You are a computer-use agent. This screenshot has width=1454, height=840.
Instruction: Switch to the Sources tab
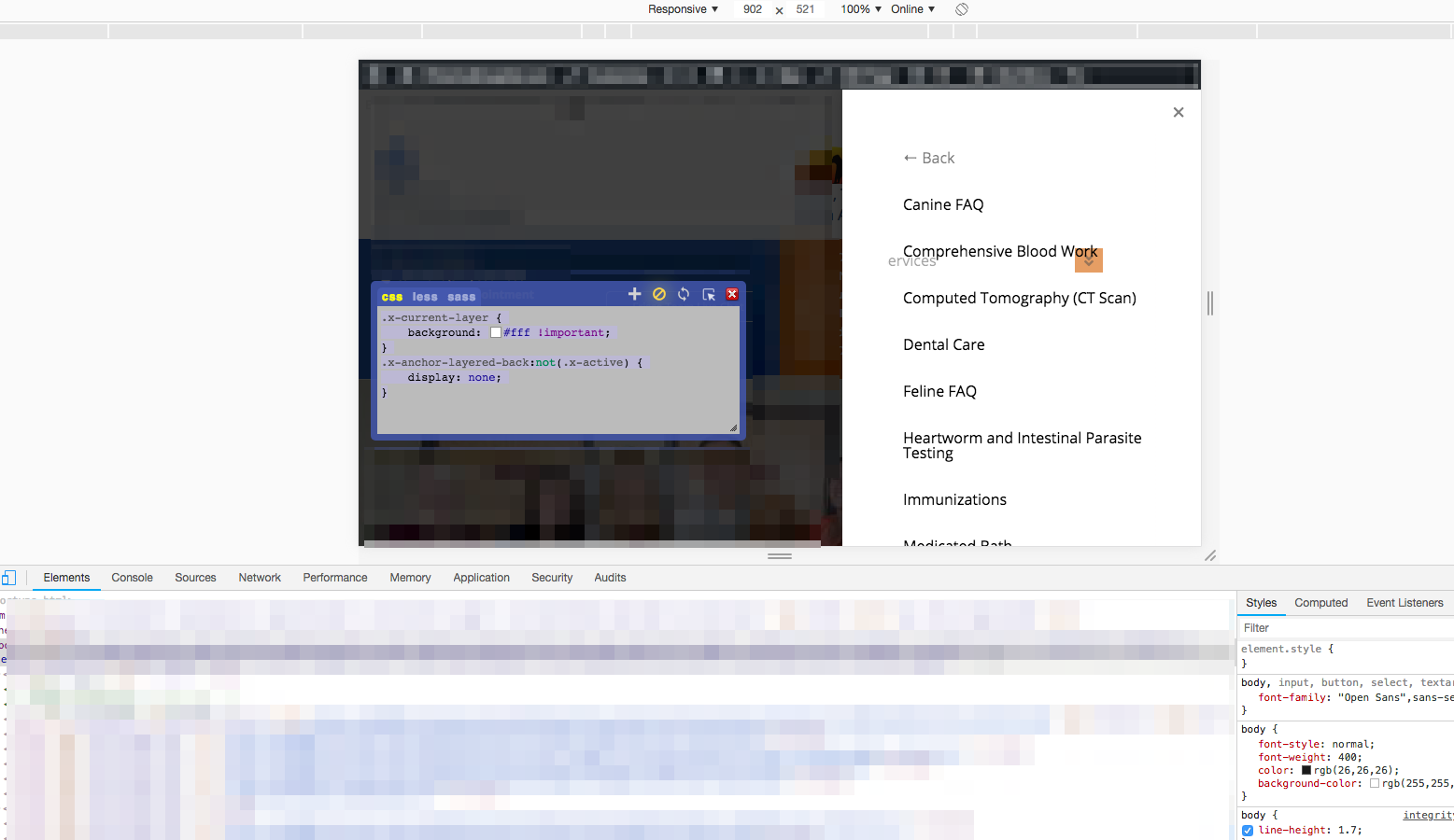195,578
